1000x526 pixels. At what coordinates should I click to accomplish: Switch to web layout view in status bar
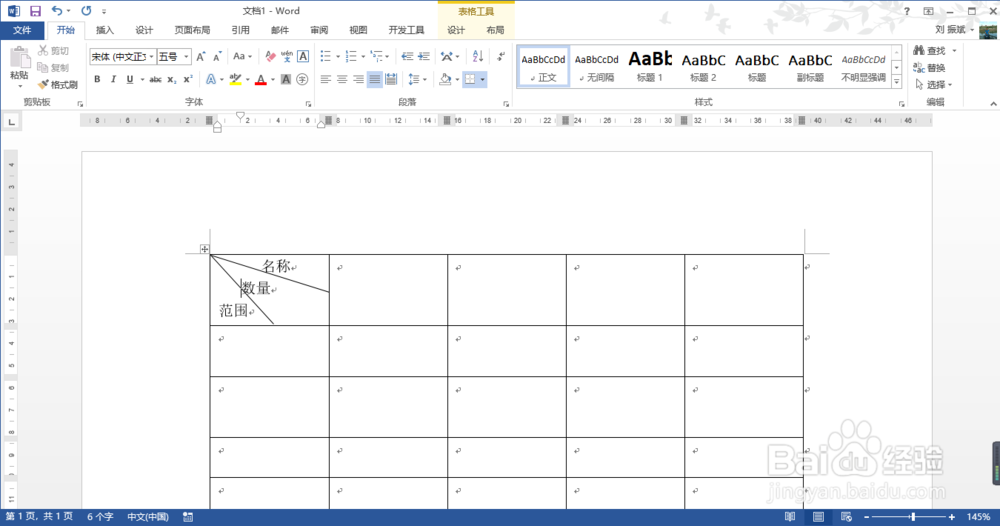coord(846,517)
